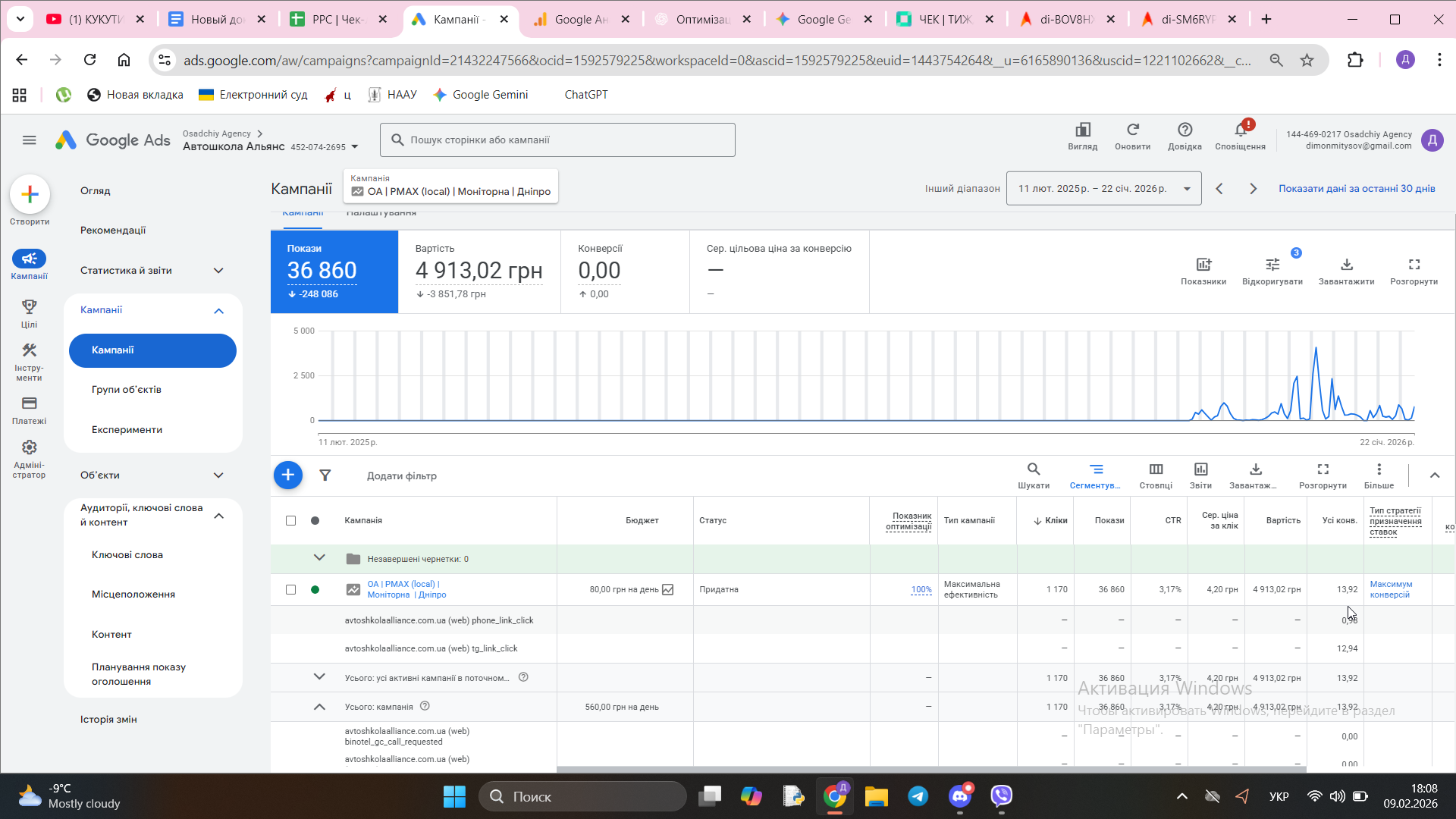The image size is (1456, 819).
Task: Open the date range dropdown
Action: 1103,189
